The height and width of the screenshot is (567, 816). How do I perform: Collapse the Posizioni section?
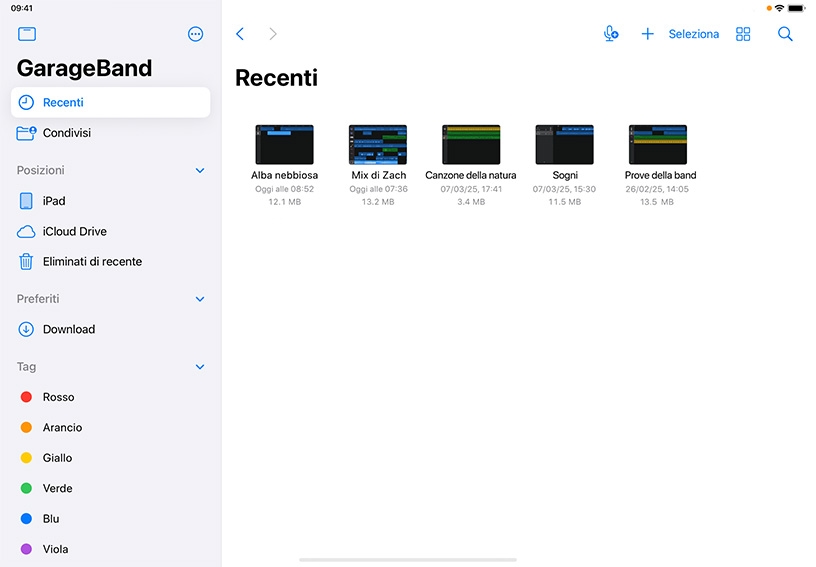(x=200, y=171)
